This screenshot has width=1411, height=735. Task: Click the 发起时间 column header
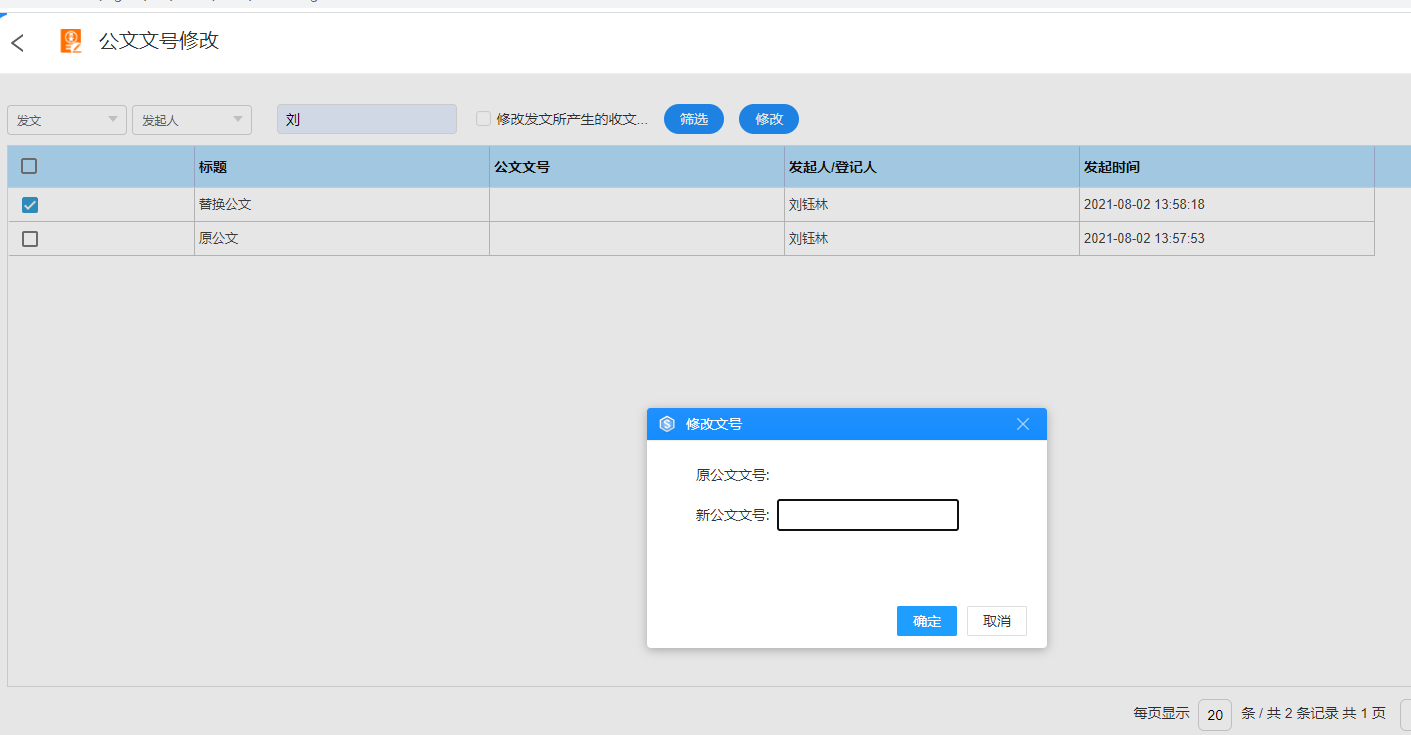pos(1111,167)
